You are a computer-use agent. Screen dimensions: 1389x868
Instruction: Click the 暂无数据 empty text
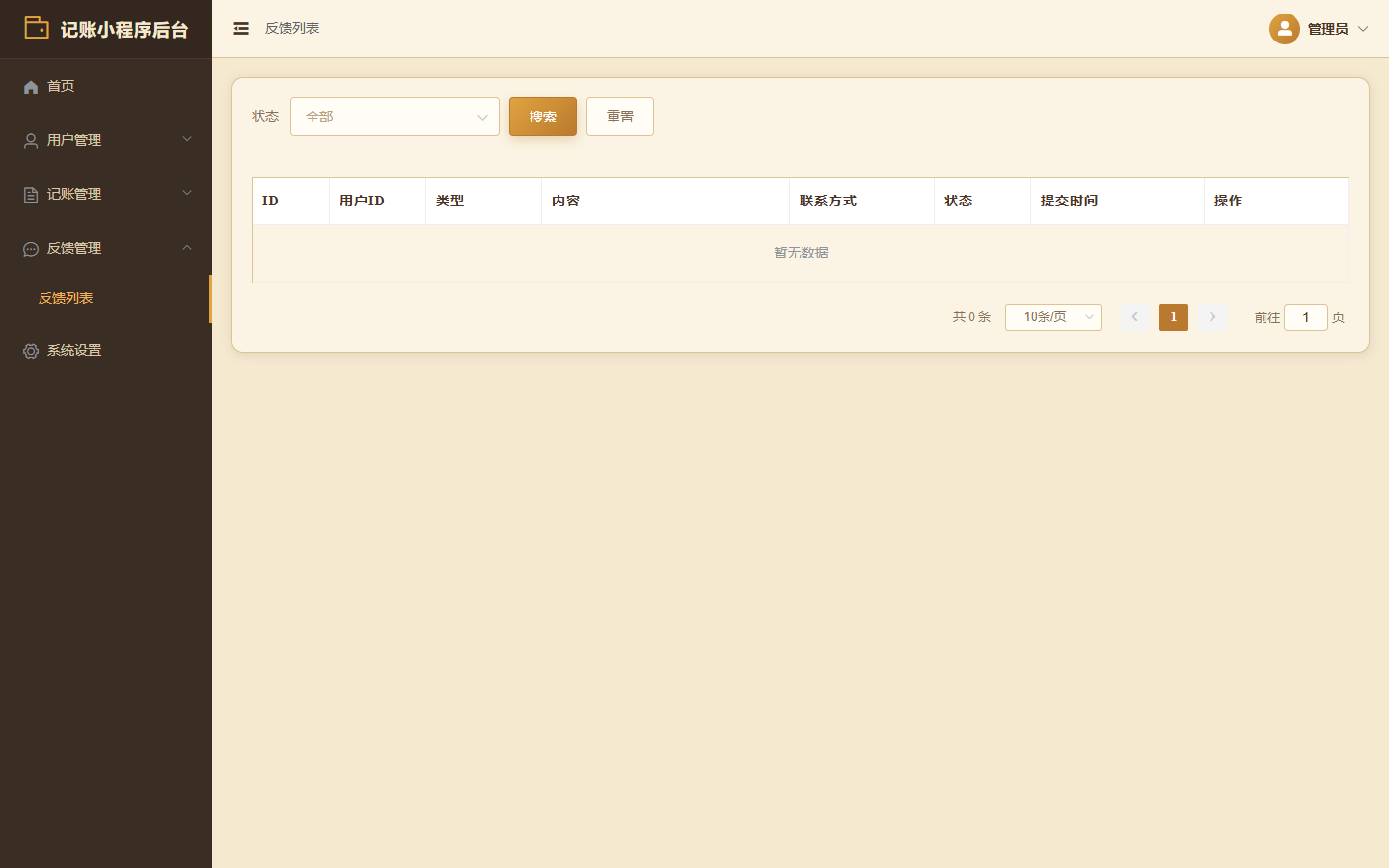tap(801, 253)
